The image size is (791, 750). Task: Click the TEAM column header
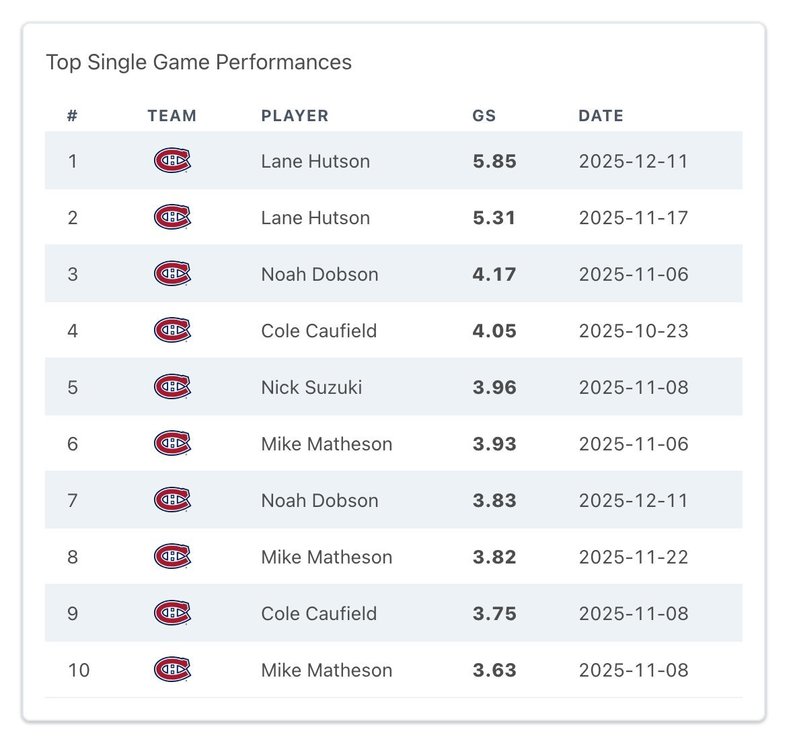172,116
